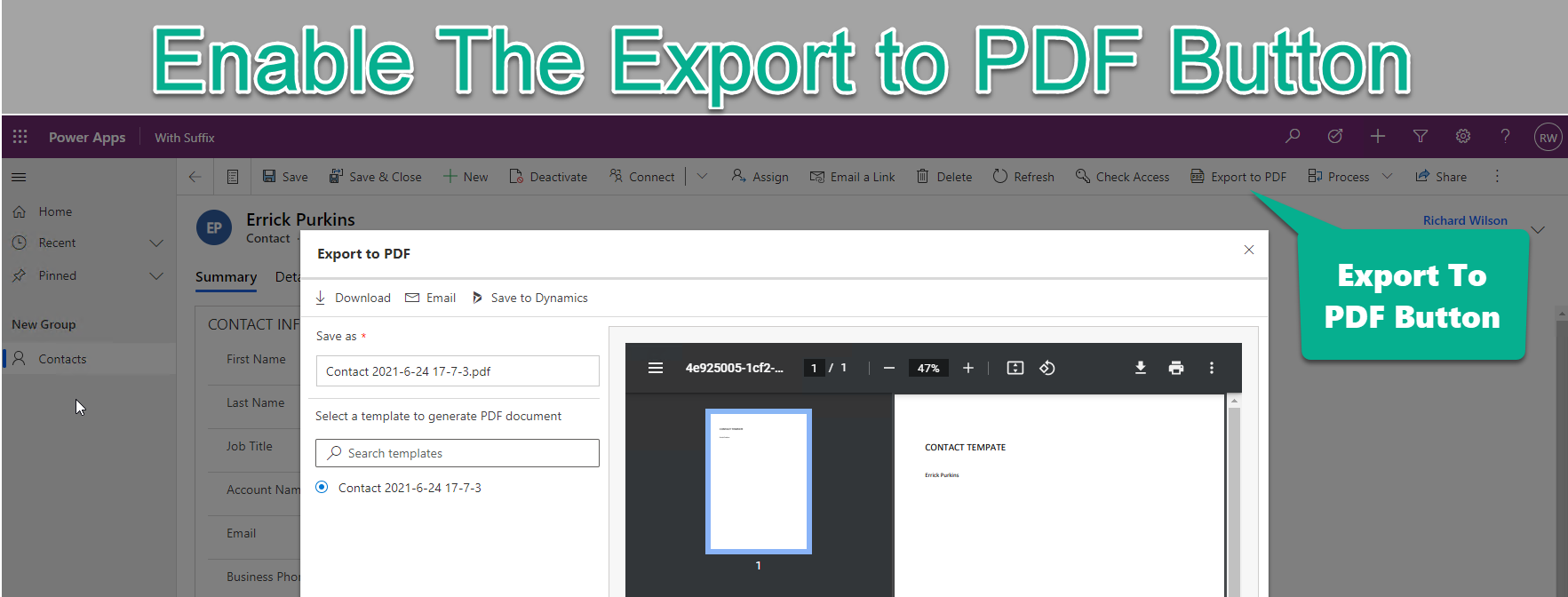
Task: Open record set form icon
Action: [x=233, y=177]
